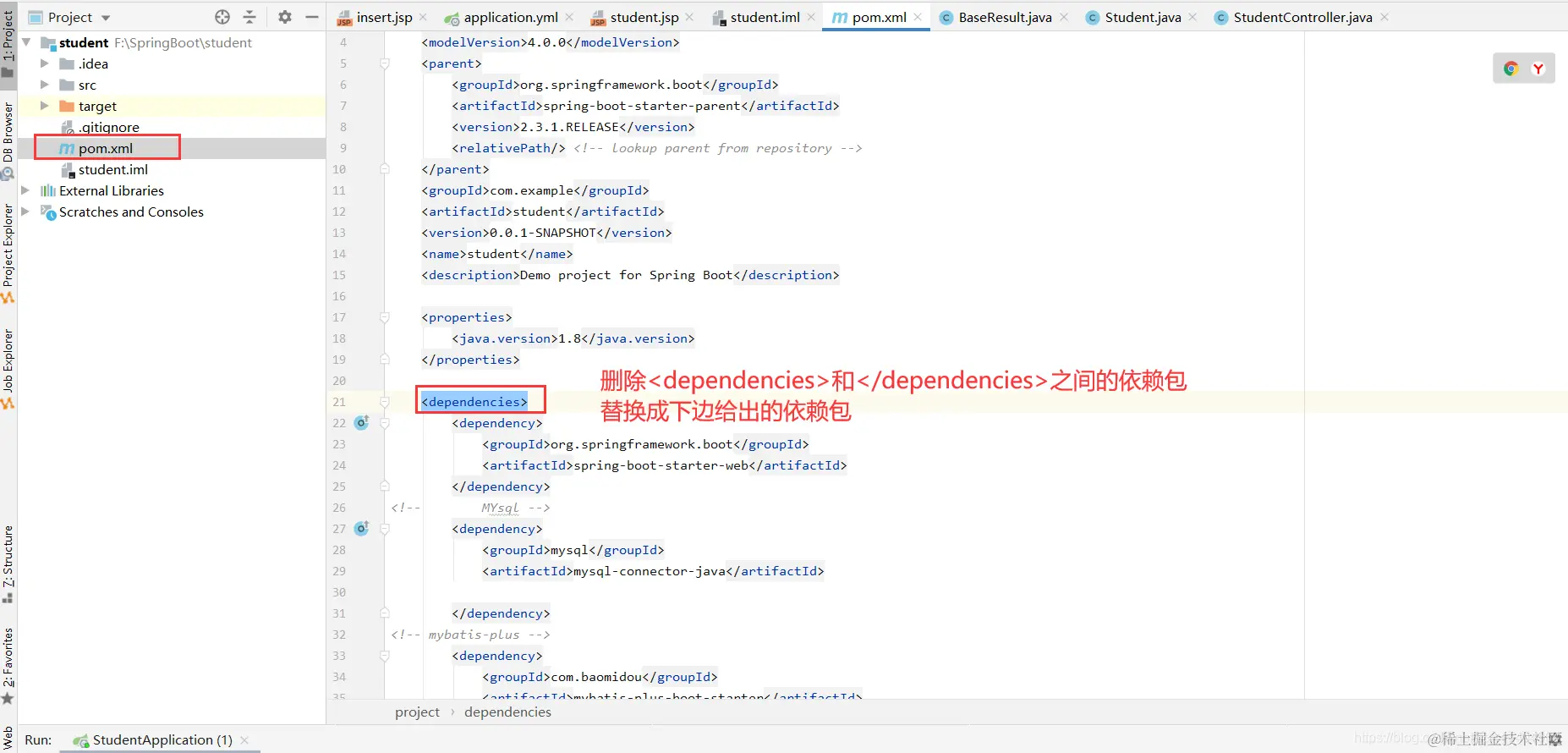Open the Job Explorer side tab
This screenshot has width=1568, height=753.
coord(8,369)
